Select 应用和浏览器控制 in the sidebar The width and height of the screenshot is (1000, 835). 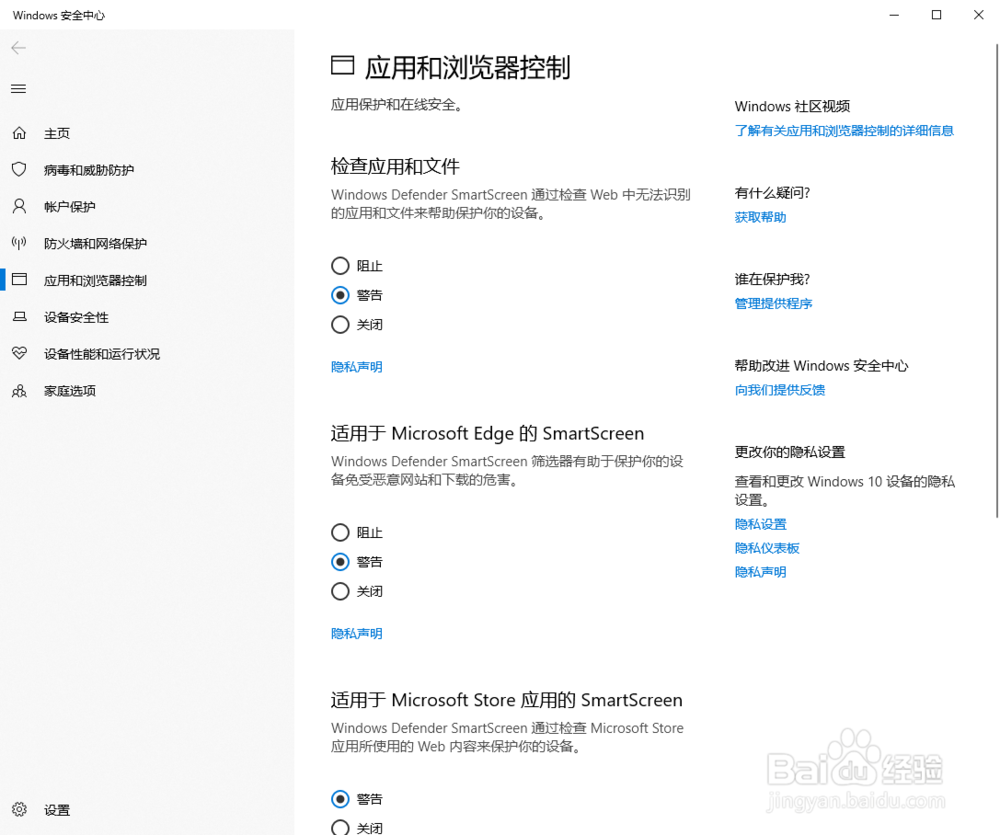[x=95, y=281]
